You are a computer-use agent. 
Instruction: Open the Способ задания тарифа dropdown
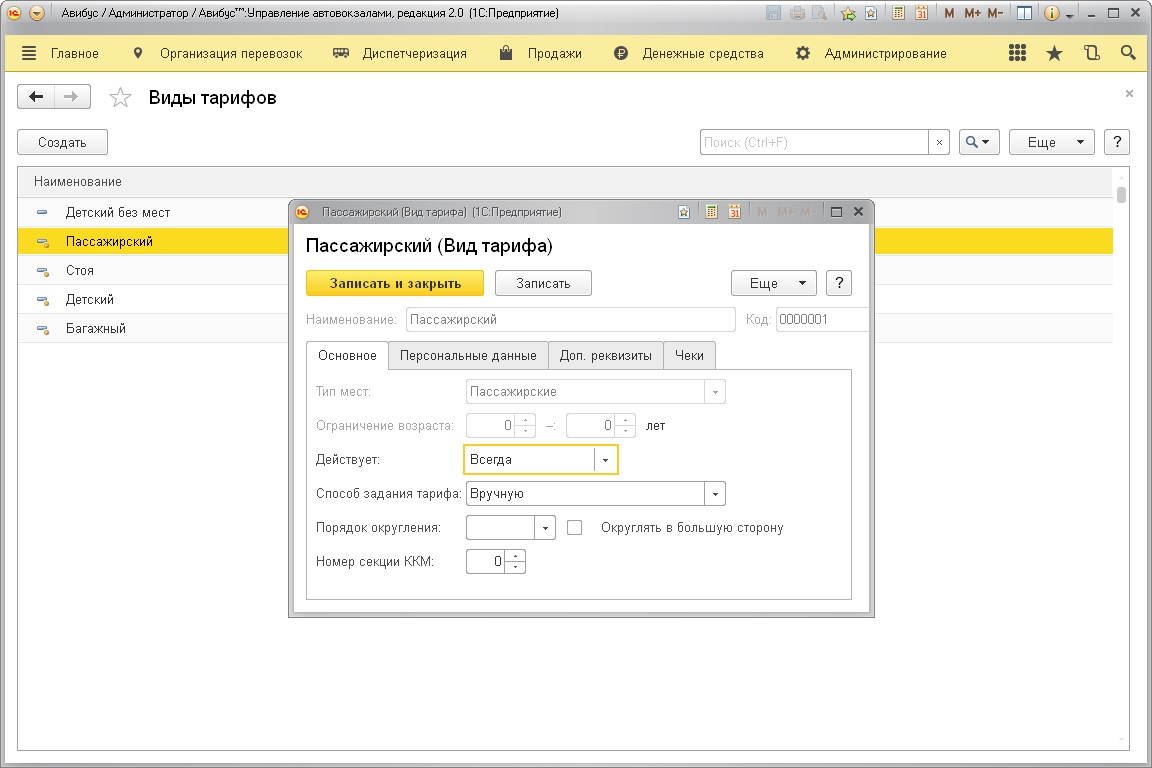(715, 494)
